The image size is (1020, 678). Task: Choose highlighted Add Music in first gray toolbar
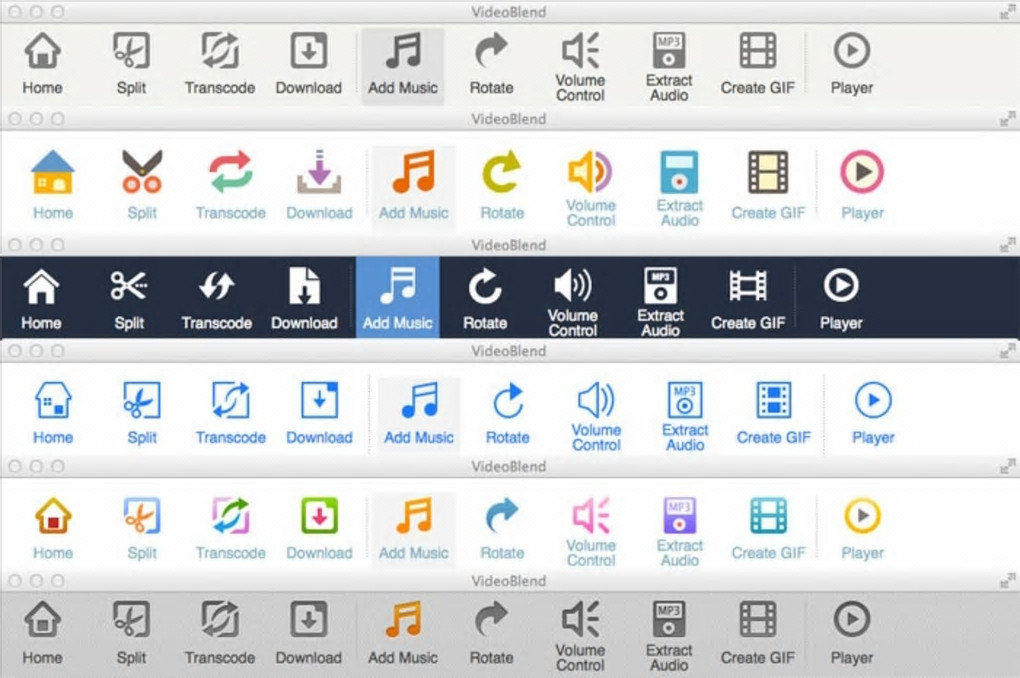[x=403, y=66]
